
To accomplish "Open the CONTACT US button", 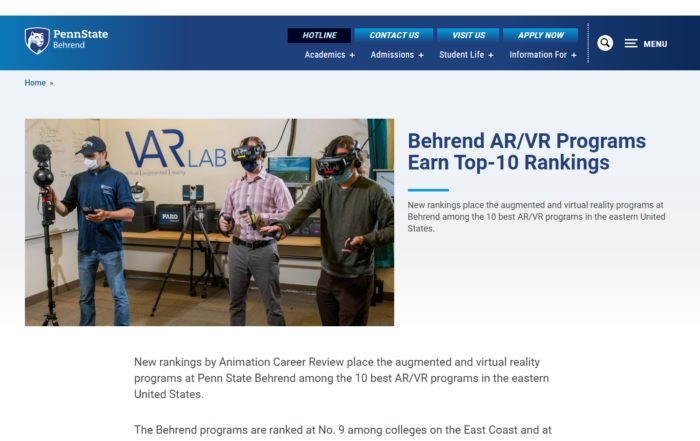I will tap(394, 35).
